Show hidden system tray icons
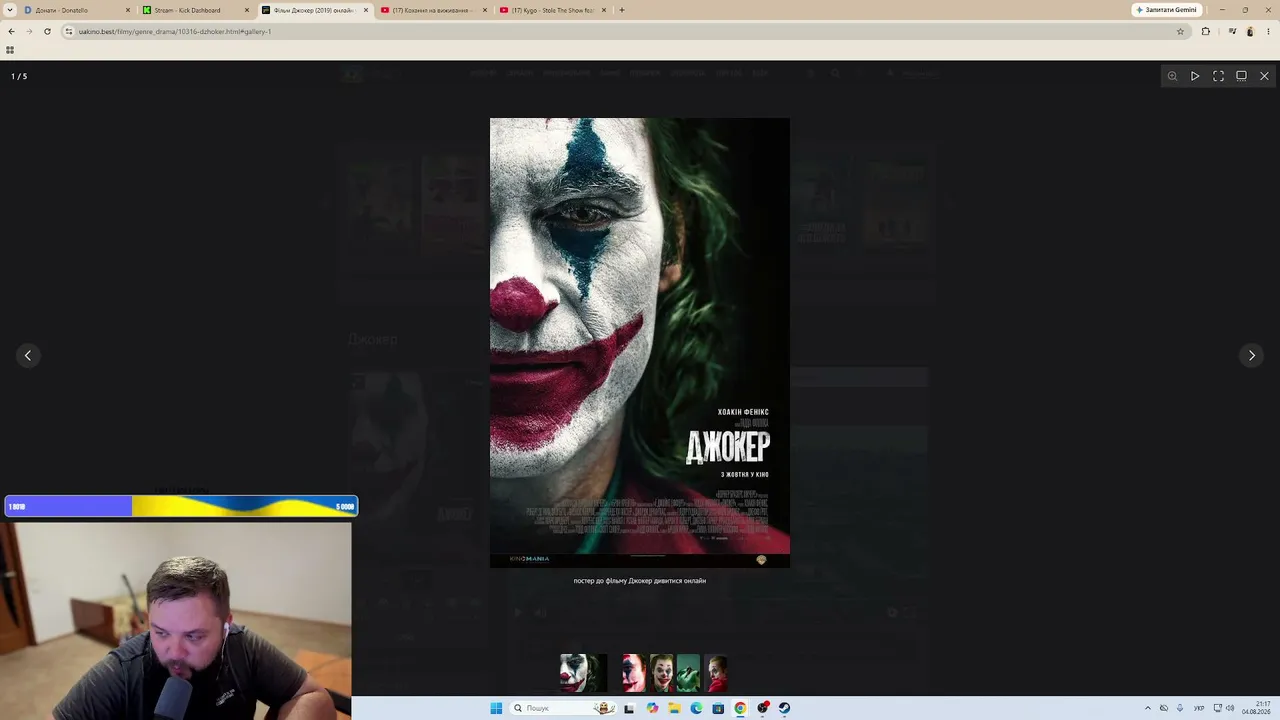 pos(1147,708)
